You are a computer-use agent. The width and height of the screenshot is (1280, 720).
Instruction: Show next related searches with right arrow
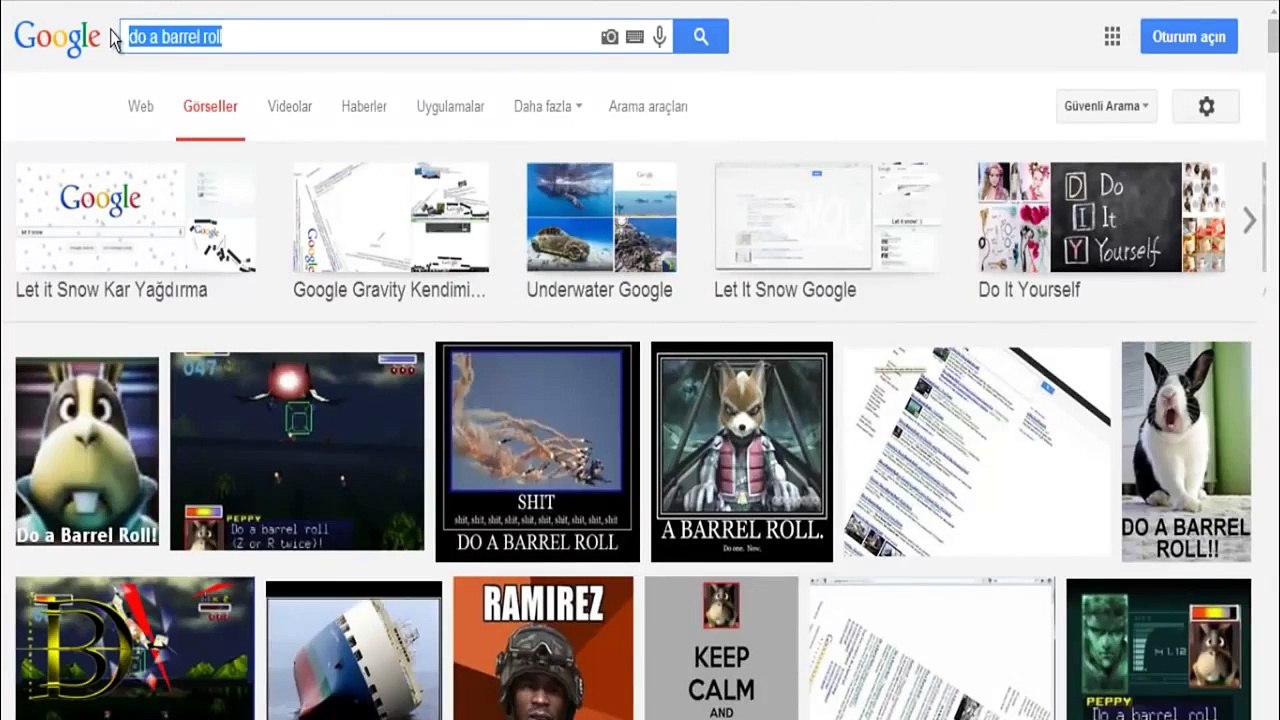[1249, 221]
